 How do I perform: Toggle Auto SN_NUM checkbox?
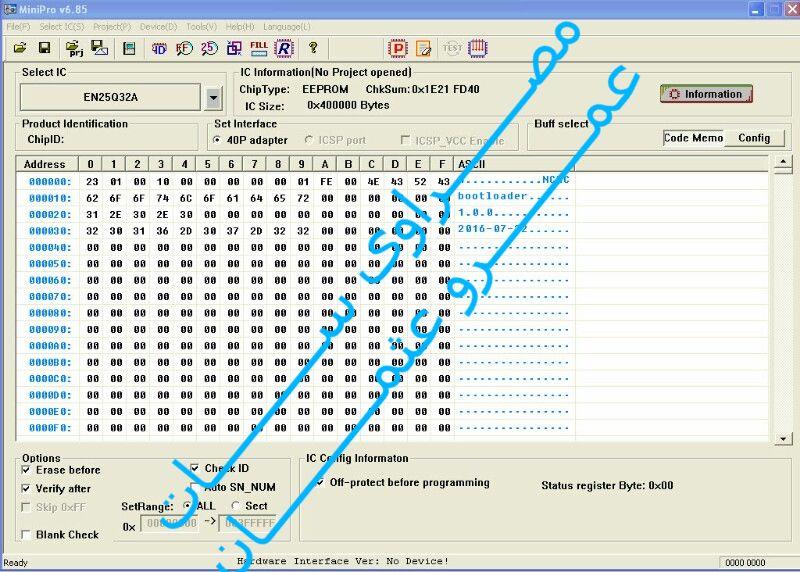point(194,487)
